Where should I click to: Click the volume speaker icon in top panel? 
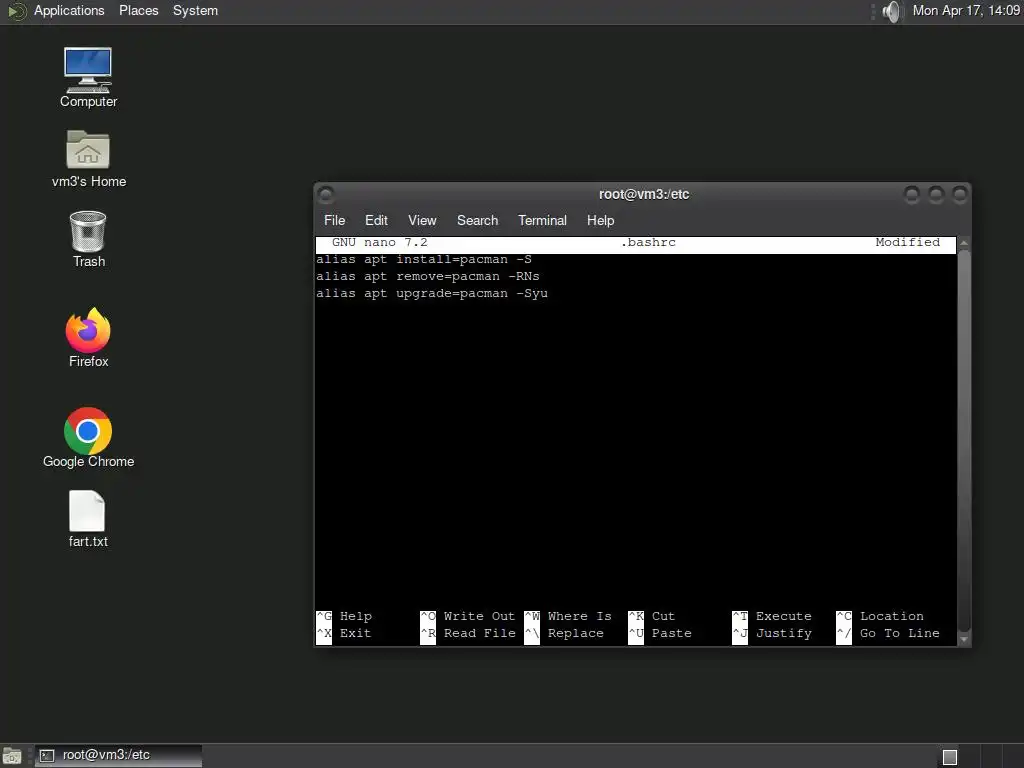(x=891, y=11)
